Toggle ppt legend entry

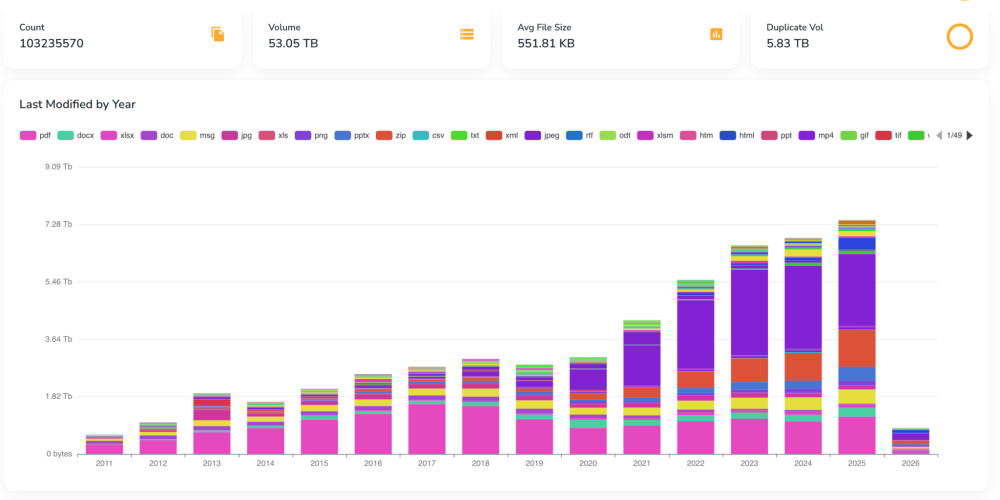[777, 135]
